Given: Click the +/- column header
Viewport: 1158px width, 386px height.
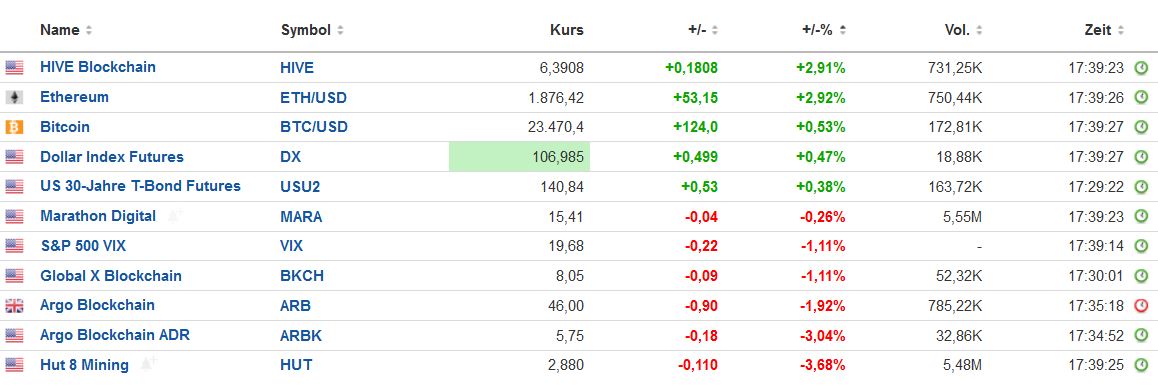Looking at the screenshot, I should pyautogui.click(x=697, y=30).
